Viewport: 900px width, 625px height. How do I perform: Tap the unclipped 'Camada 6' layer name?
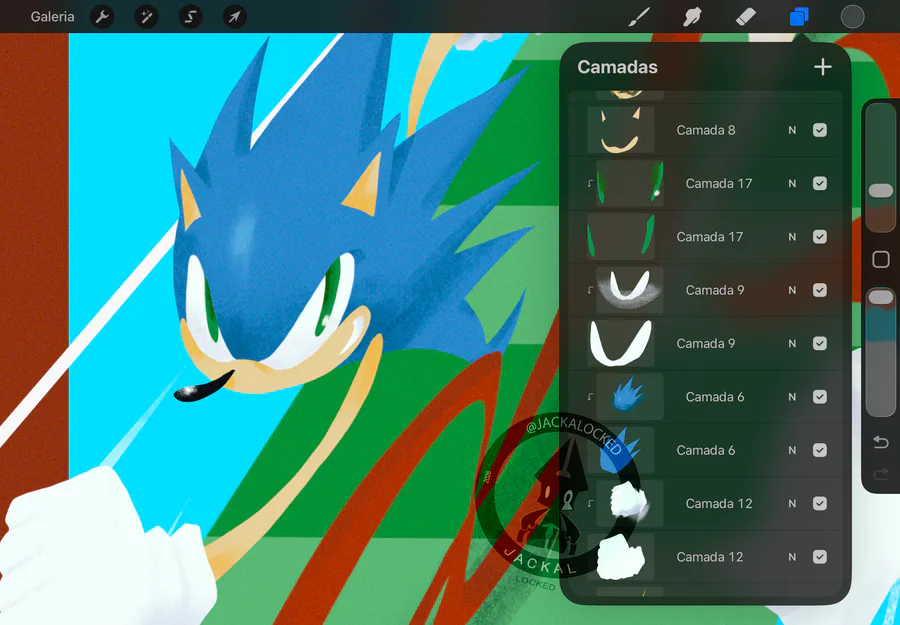705,451
